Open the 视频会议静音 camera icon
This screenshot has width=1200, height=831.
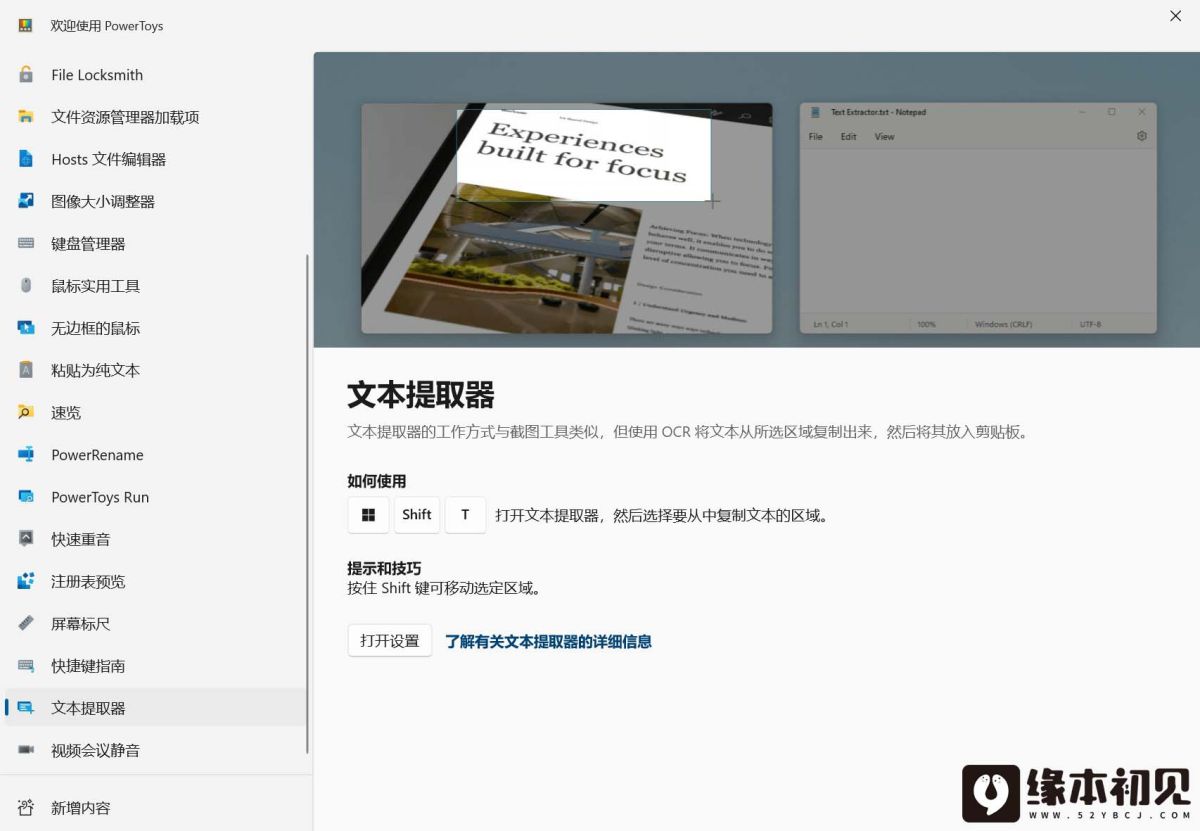(26, 750)
